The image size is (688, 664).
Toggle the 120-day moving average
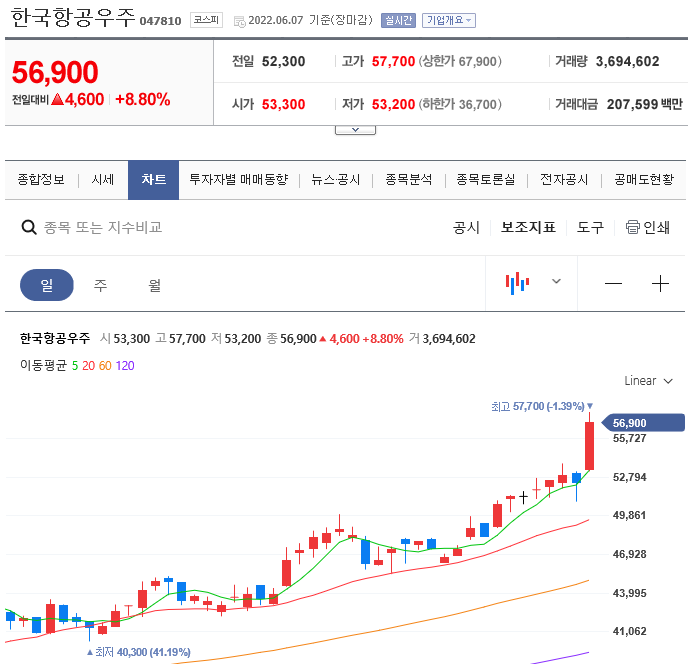(125, 366)
